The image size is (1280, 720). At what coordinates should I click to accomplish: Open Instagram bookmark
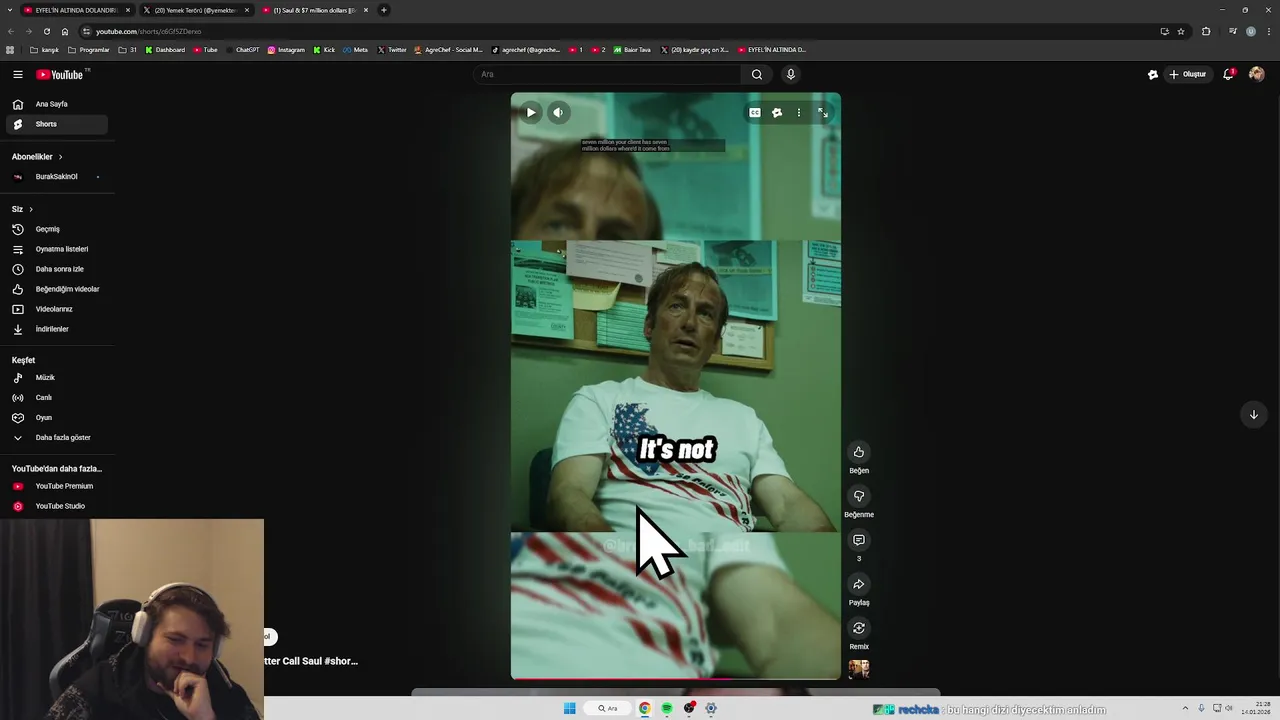[x=286, y=50]
